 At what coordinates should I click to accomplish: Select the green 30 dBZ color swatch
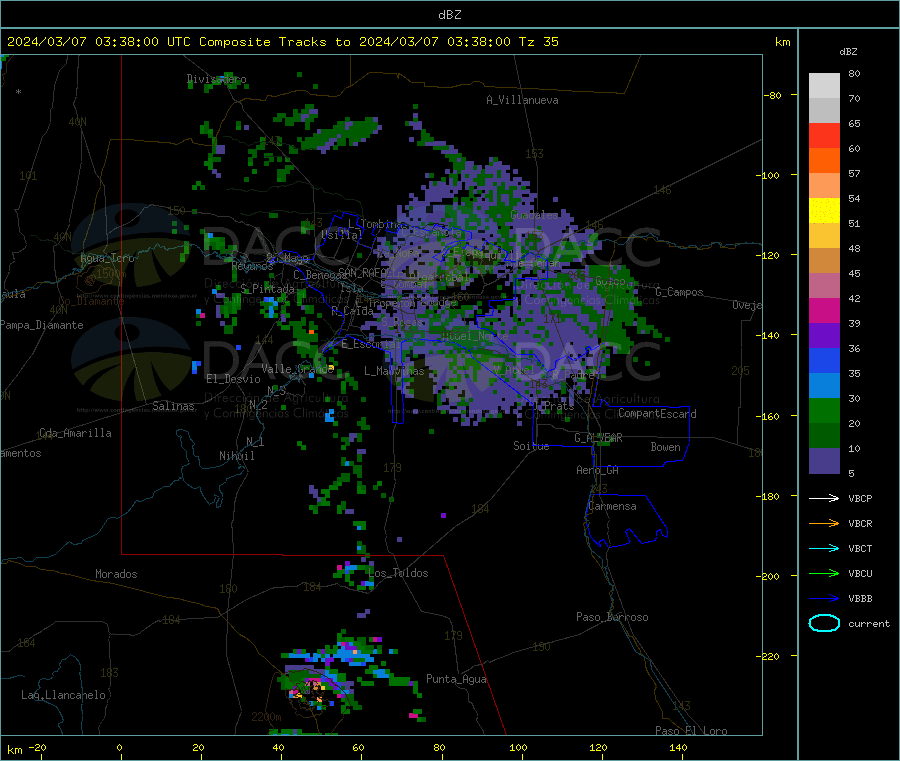(x=824, y=410)
